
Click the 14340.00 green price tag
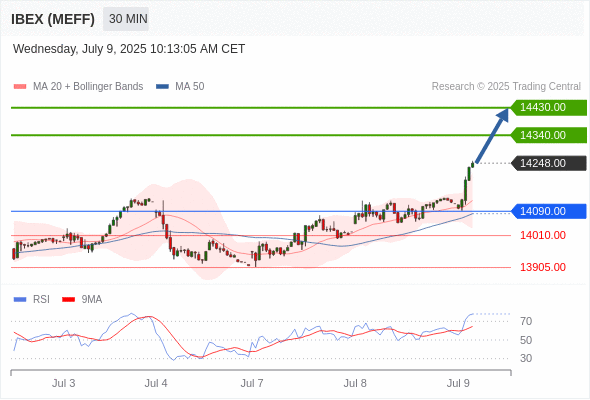[549, 135]
